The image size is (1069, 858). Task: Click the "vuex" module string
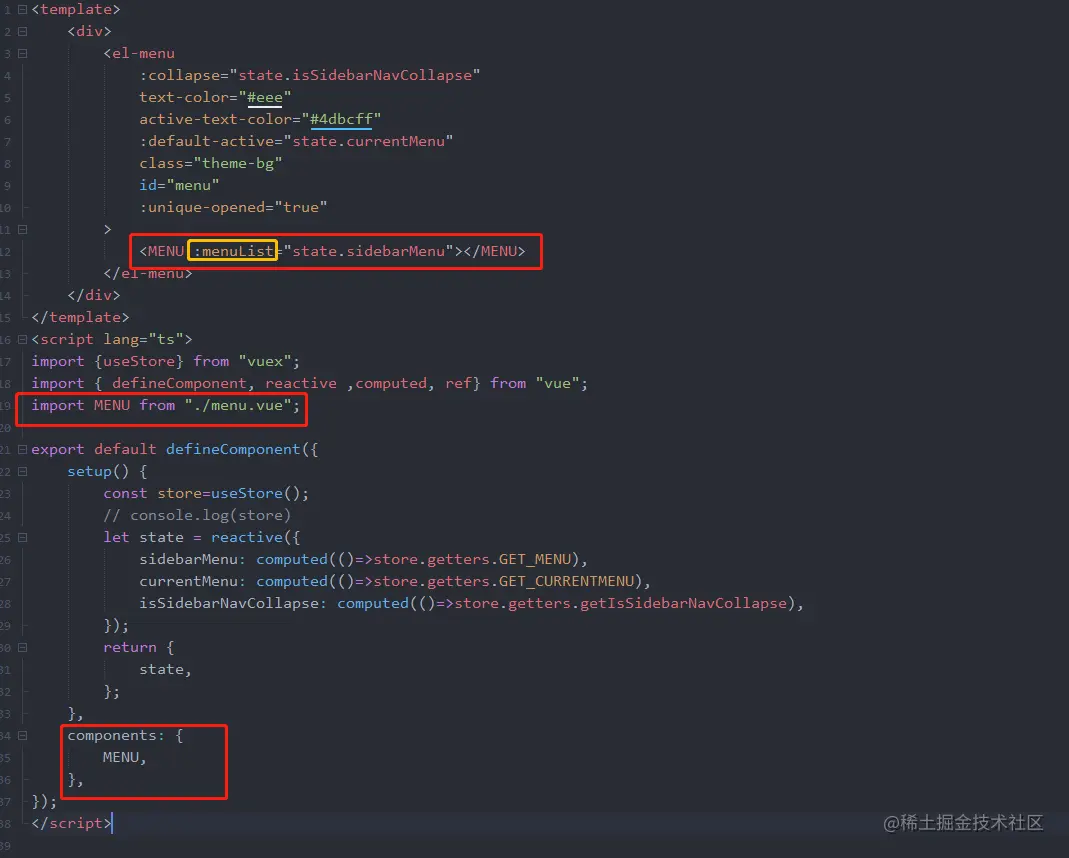point(265,361)
